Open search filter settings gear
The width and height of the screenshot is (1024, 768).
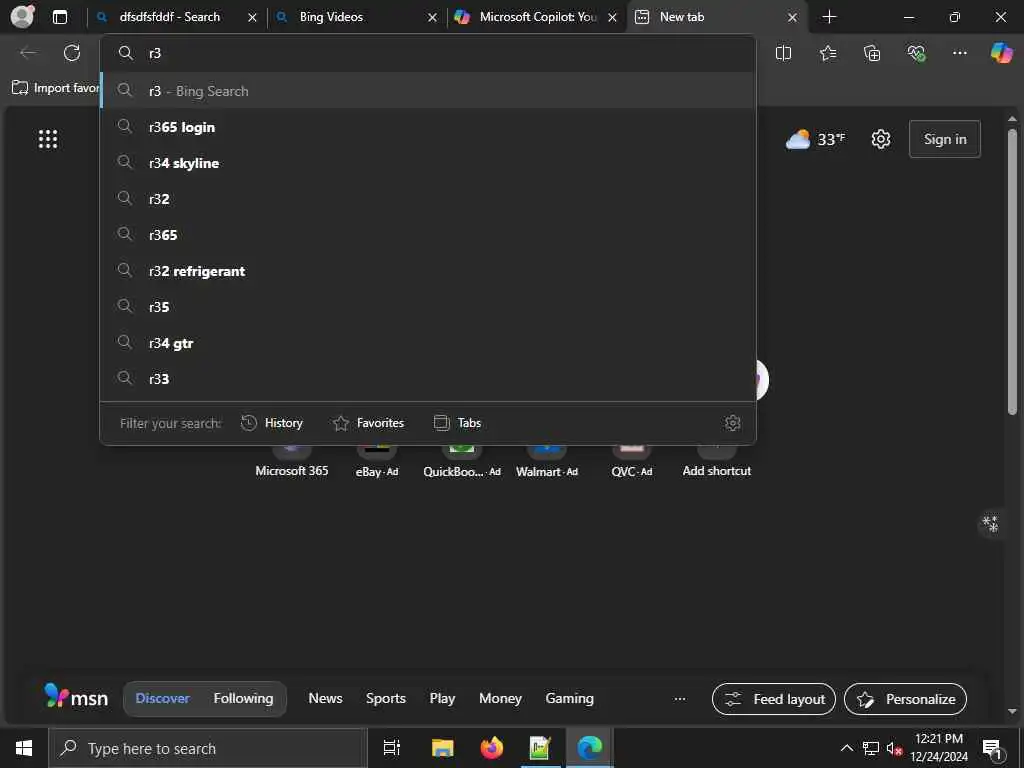click(732, 423)
